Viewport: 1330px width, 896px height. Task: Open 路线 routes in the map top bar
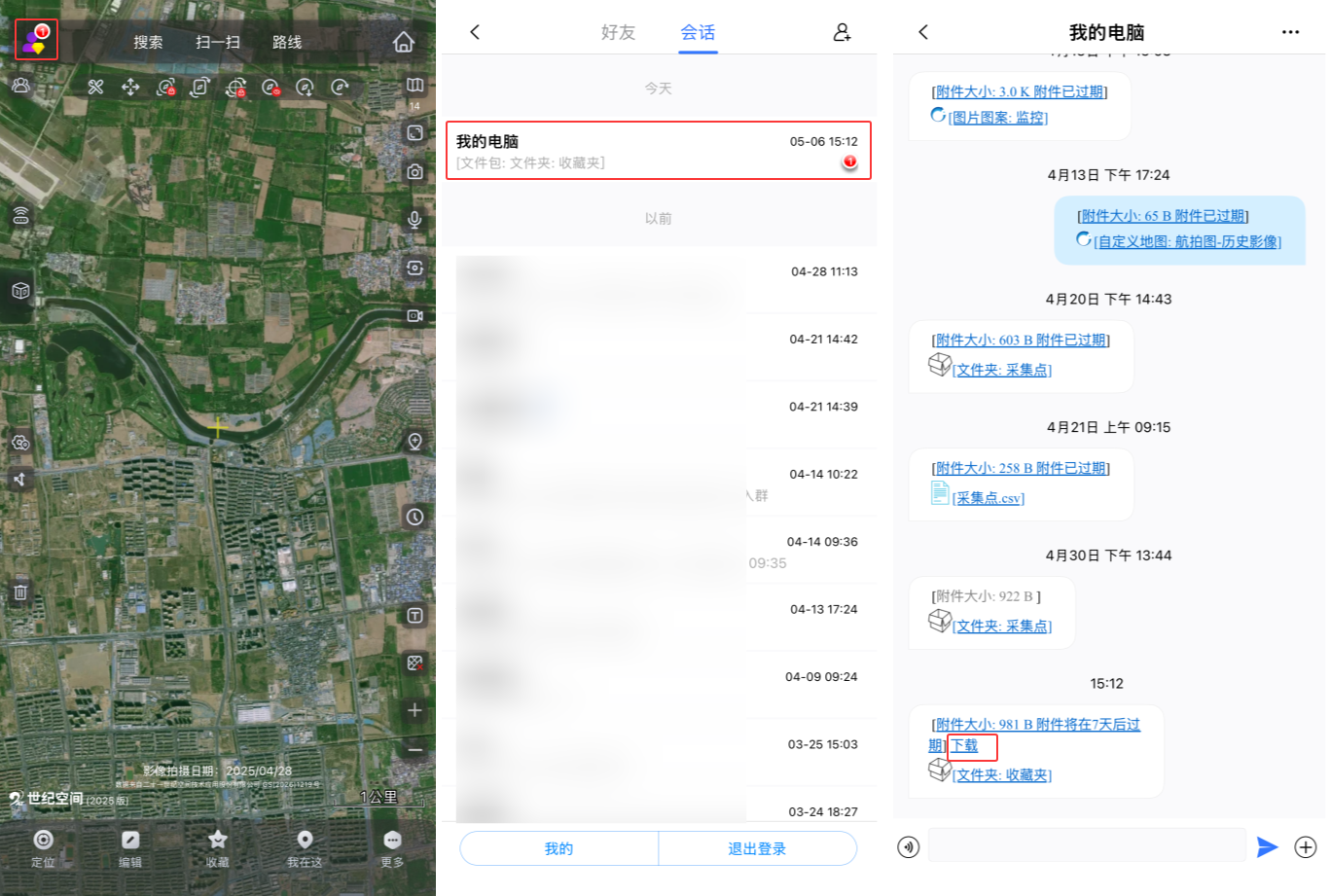point(287,42)
